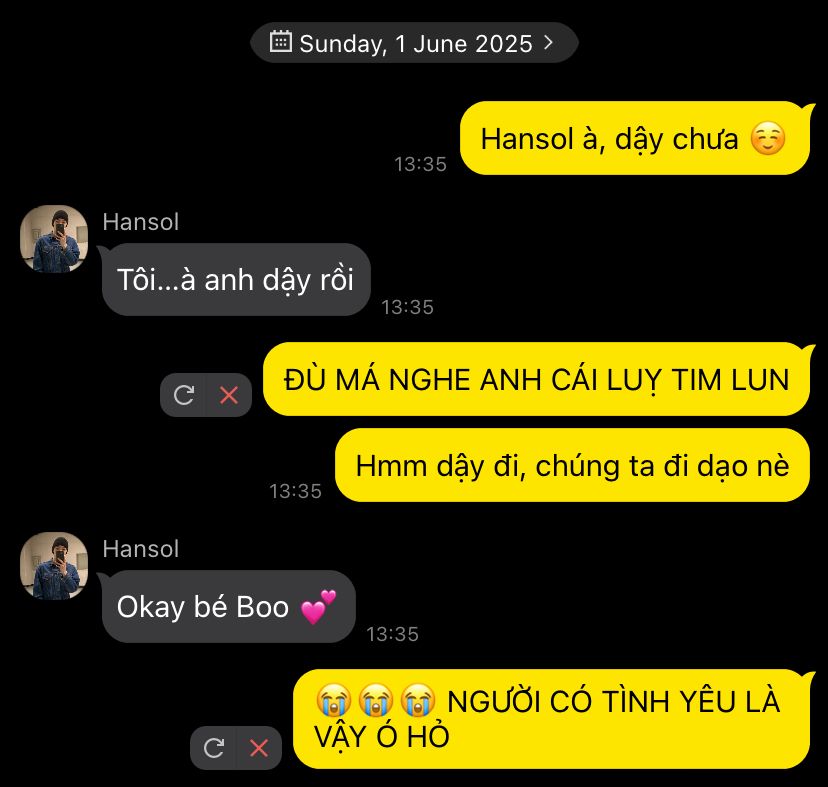Tap the "Okay bé Boo" text
The height and width of the screenshot is (787, 828).
203,607
